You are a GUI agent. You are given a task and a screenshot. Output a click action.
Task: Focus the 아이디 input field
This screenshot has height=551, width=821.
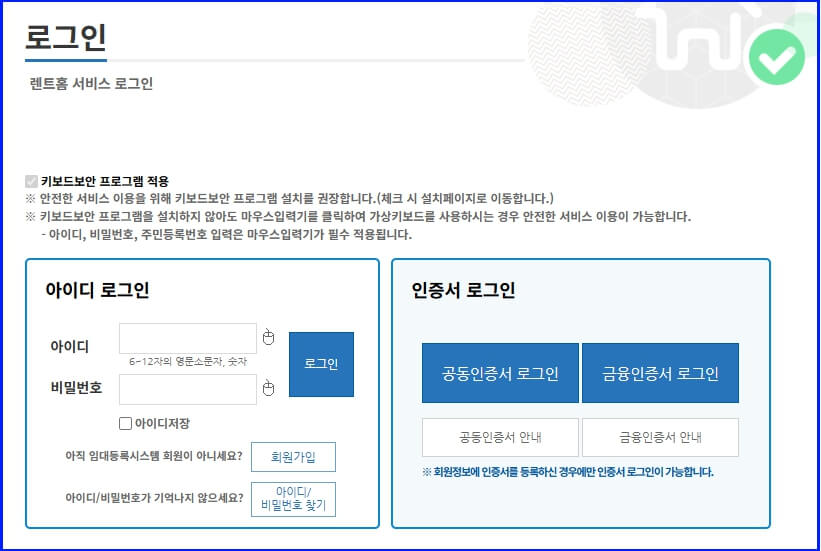188,338
